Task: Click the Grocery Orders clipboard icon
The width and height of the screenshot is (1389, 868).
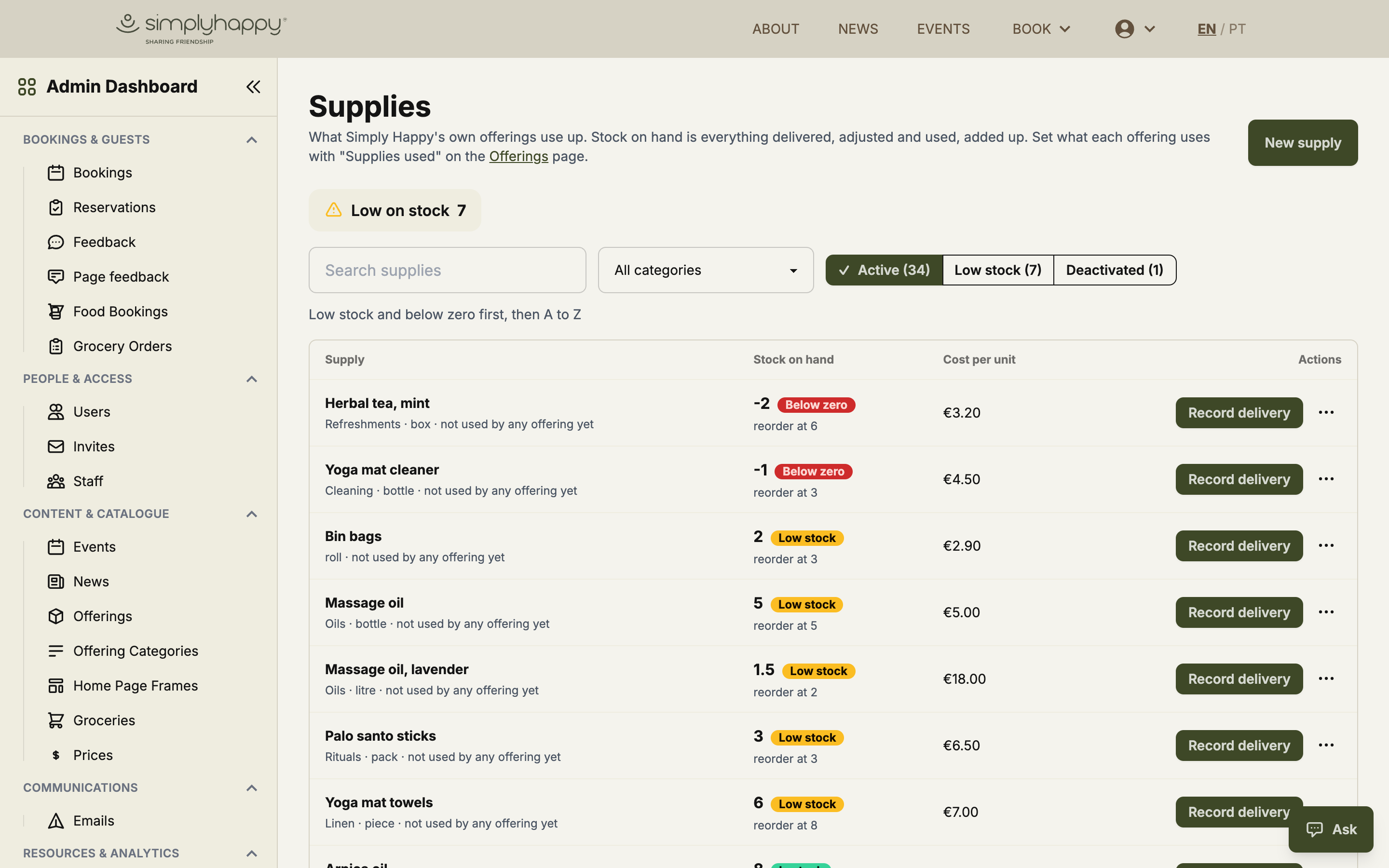Action: pos(55,346)
